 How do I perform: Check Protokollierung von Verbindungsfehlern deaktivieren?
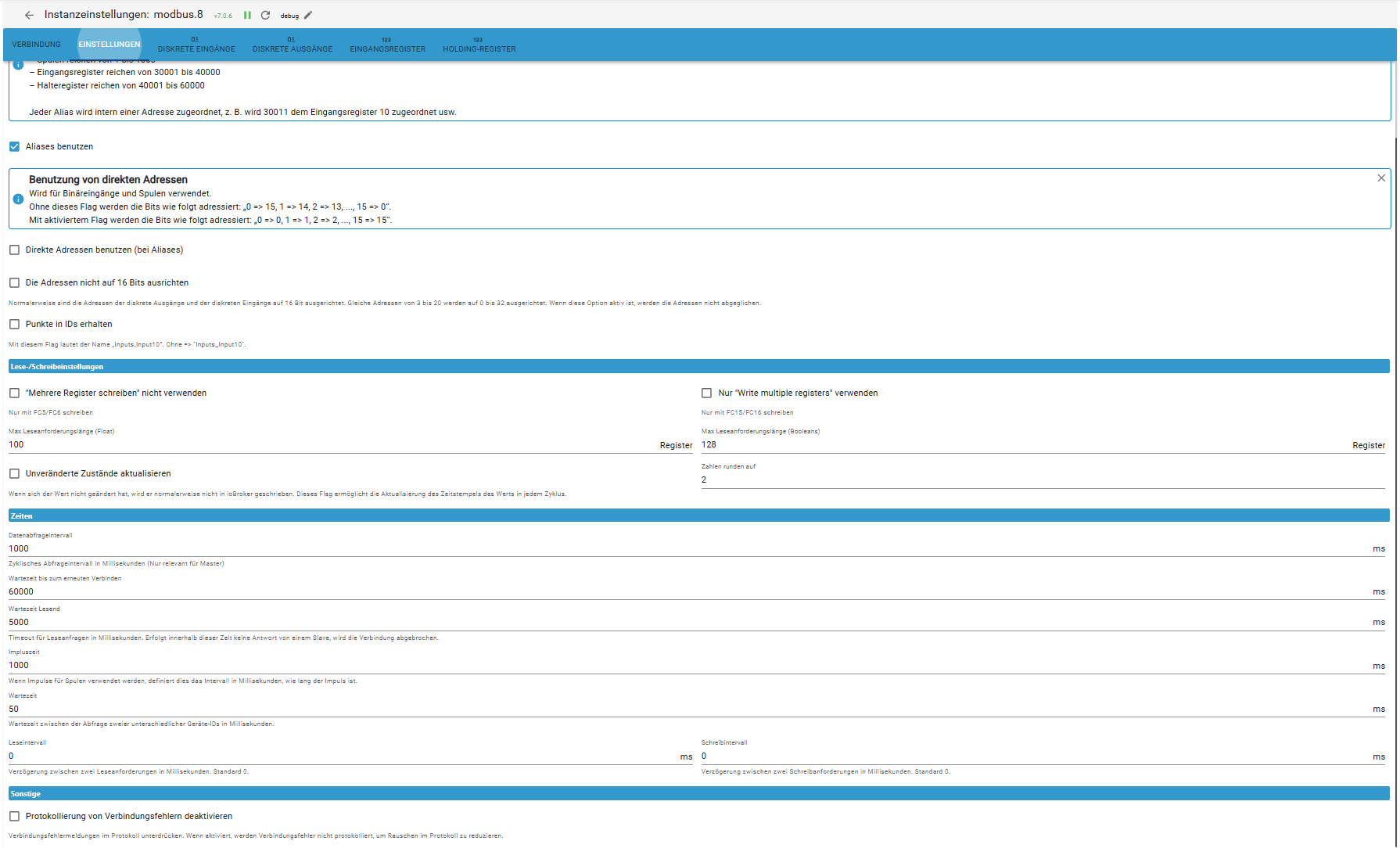[x=14, y=816]
